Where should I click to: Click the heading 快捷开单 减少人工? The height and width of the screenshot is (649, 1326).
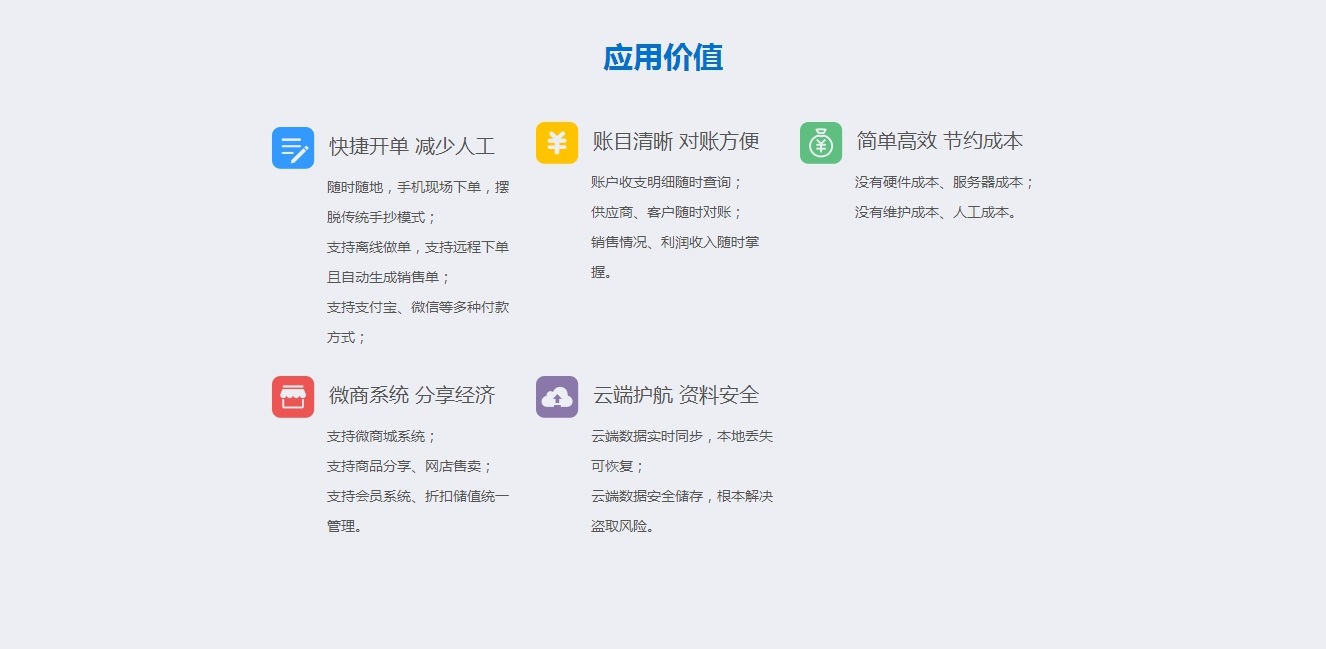(x=412, y=146)
